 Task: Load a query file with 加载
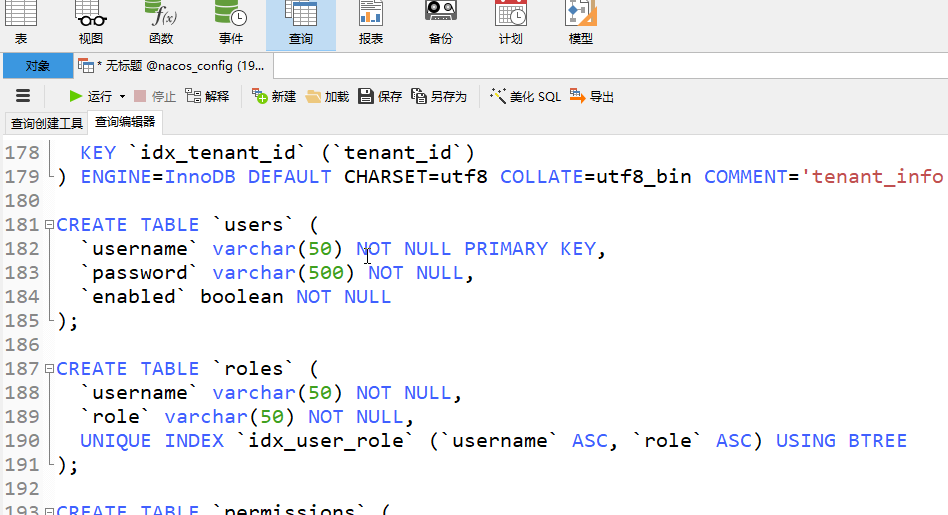click(327, 96)
